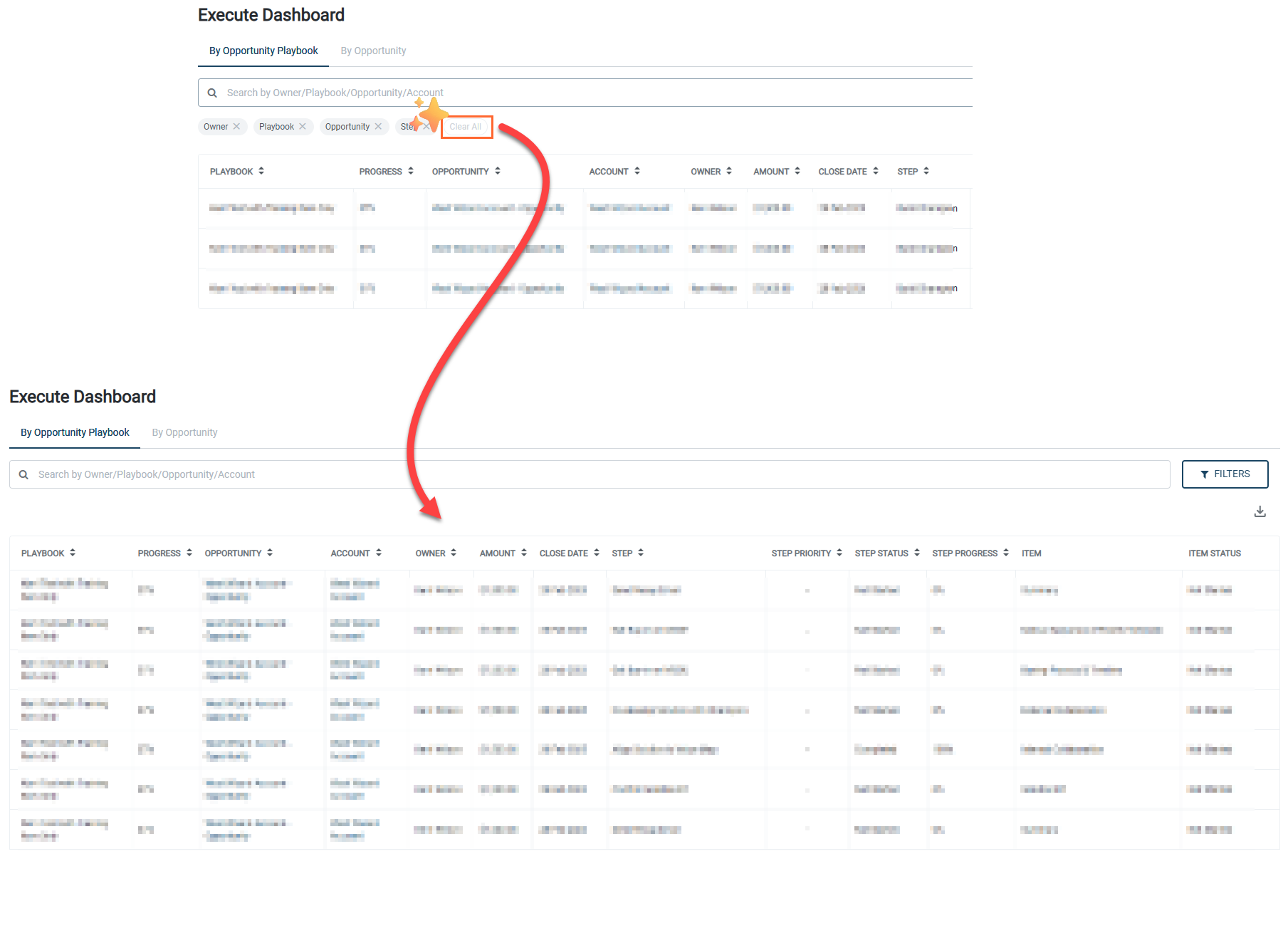This screenshot has width=1288, height=928.
Task: Download the dashboard data export icon
Action: tap(1260, 511)
